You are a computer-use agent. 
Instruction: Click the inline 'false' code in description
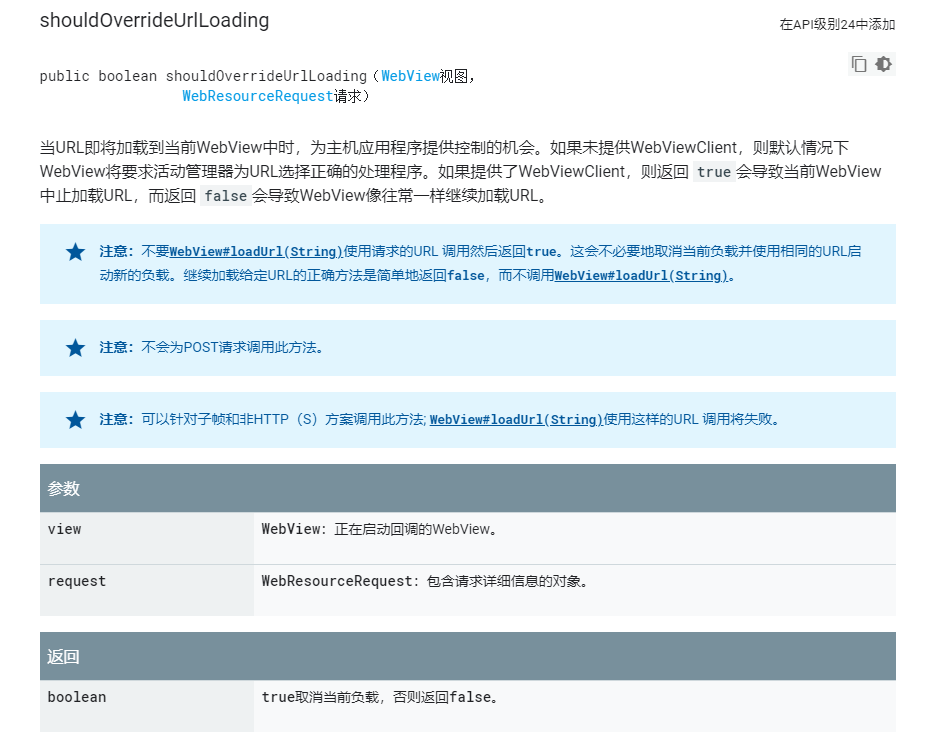click(225, 196)
